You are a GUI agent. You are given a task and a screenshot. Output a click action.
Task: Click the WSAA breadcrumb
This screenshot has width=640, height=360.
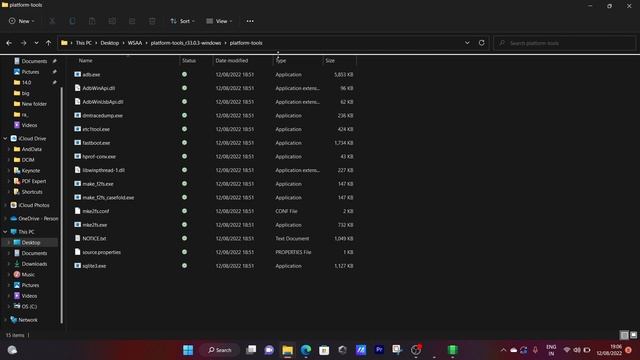tap(135, 43)
